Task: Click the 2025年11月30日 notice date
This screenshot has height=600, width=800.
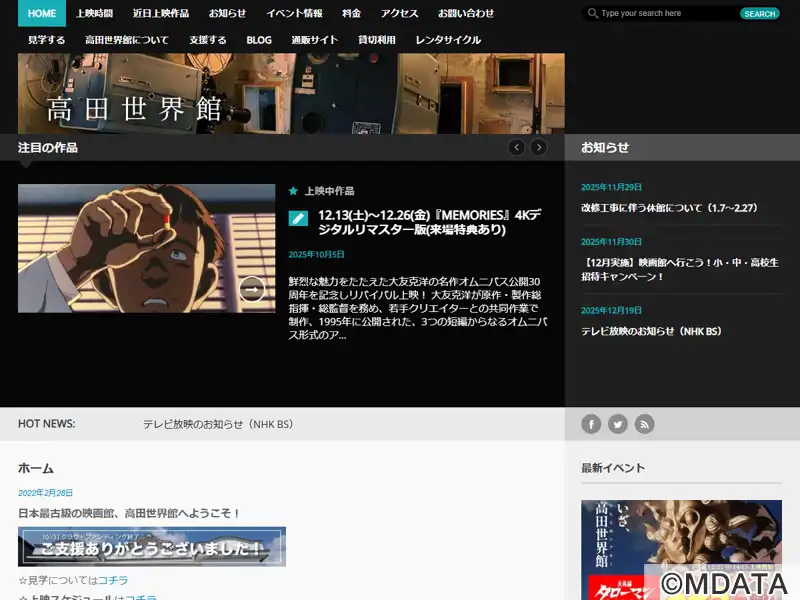Action: (611, 241)
